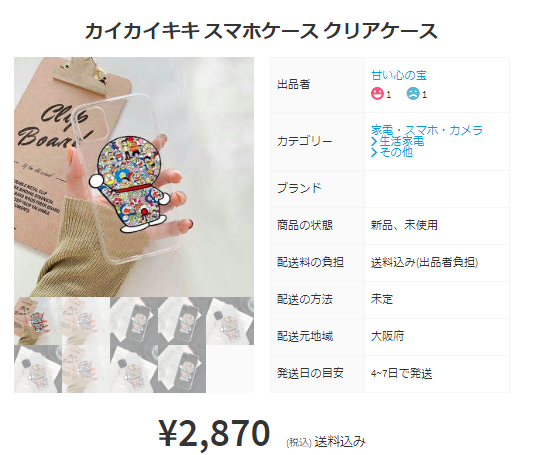Click the main phone case product image

(134, 177)
